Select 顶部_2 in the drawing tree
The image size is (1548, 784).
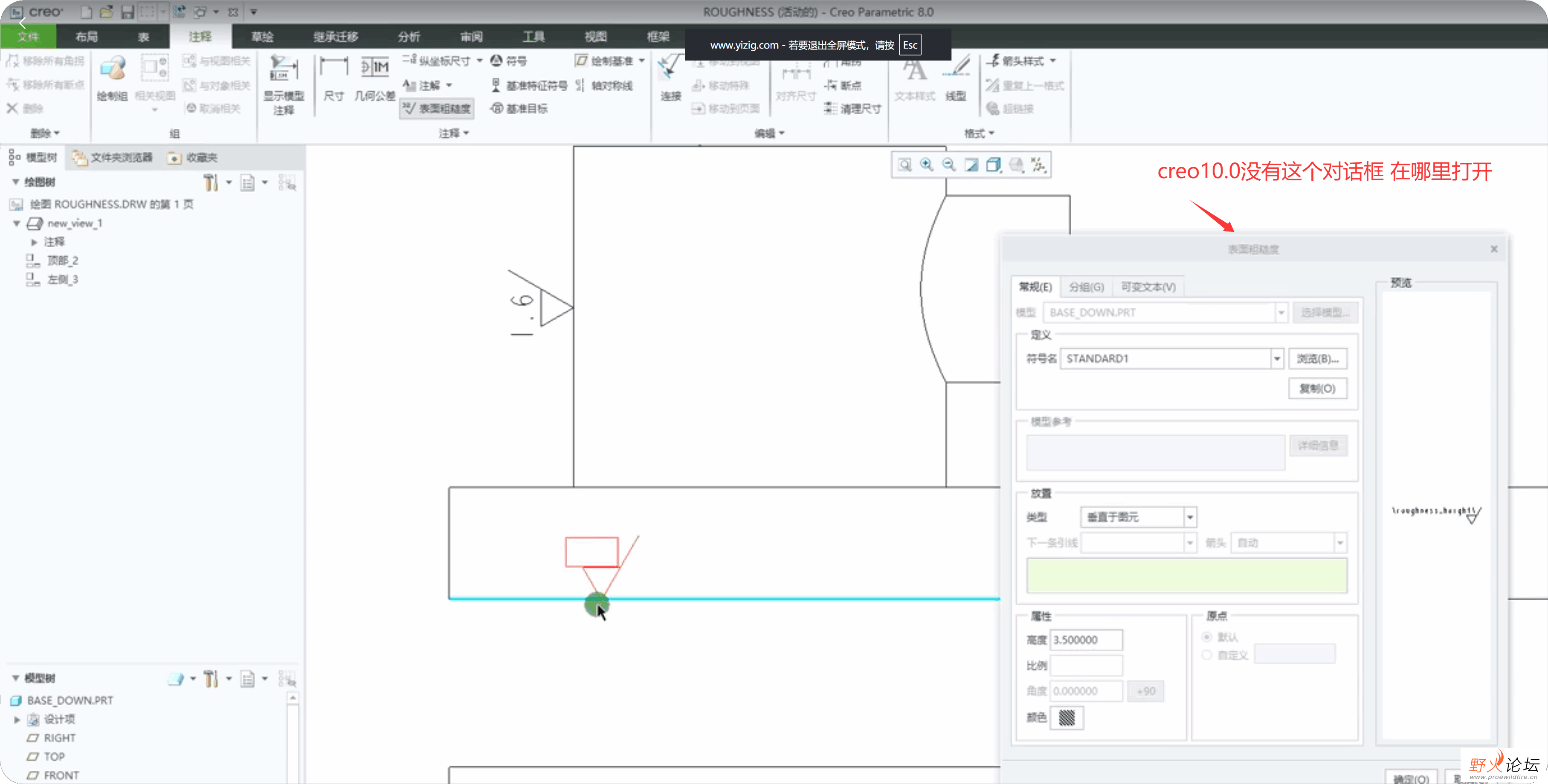tap(63, 261)
